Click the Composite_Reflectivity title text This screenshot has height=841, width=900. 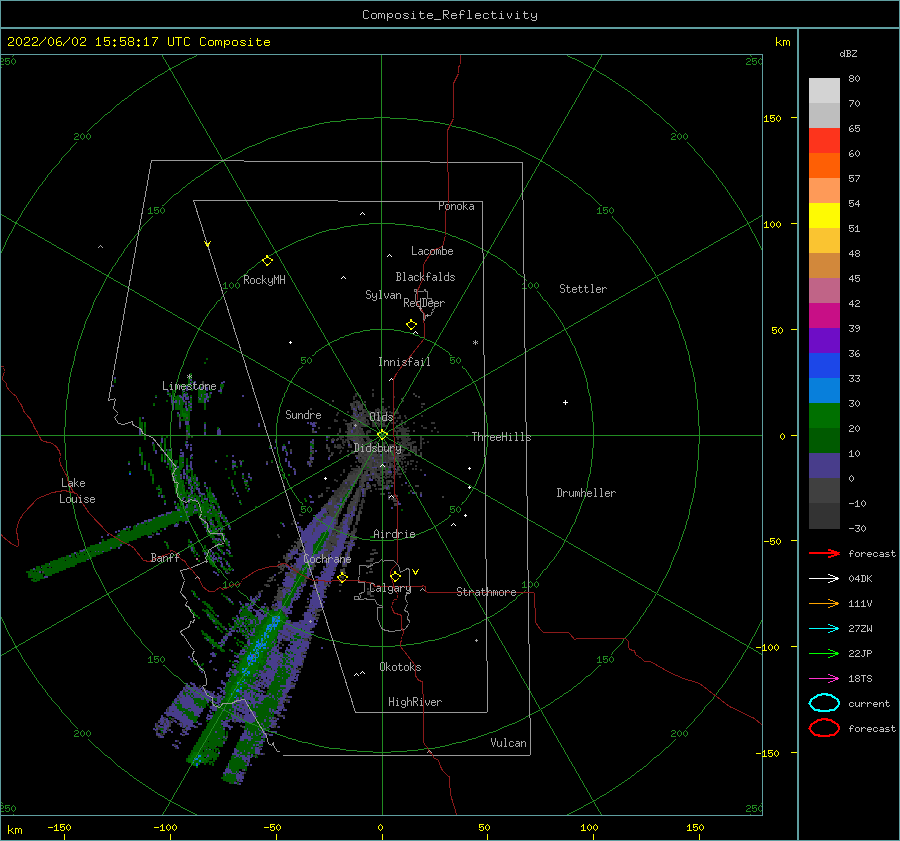pos(449,15)
